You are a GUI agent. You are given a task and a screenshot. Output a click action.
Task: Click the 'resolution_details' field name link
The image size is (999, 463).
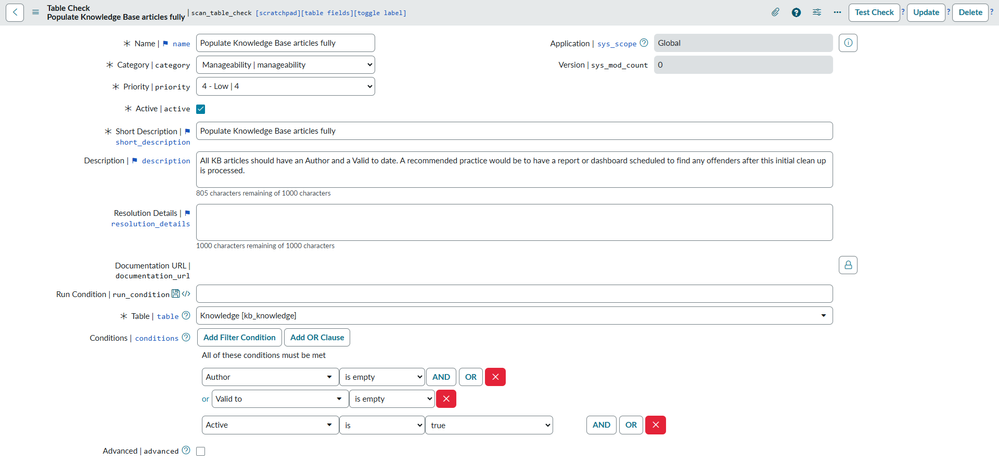click(x=150, y=224)
